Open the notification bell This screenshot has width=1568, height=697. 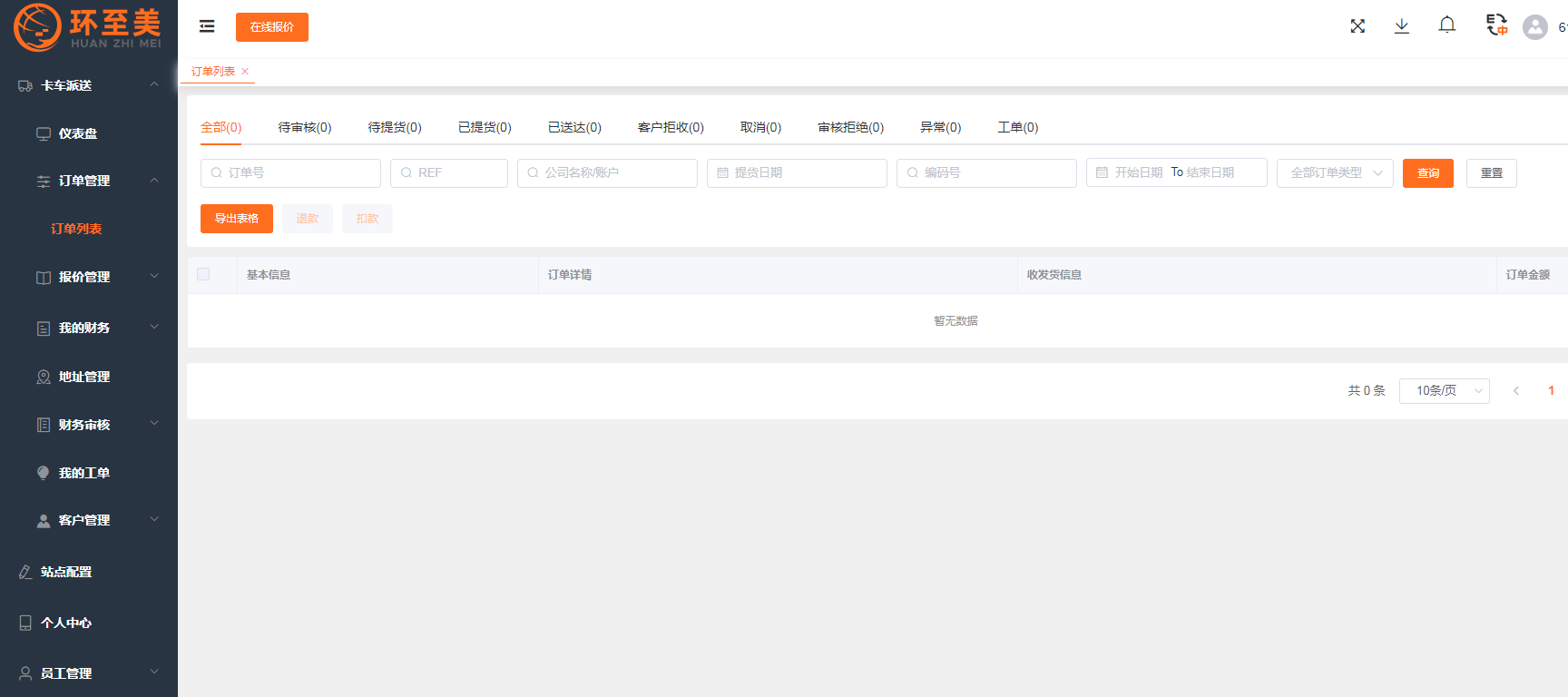(x=1447, y=25)
